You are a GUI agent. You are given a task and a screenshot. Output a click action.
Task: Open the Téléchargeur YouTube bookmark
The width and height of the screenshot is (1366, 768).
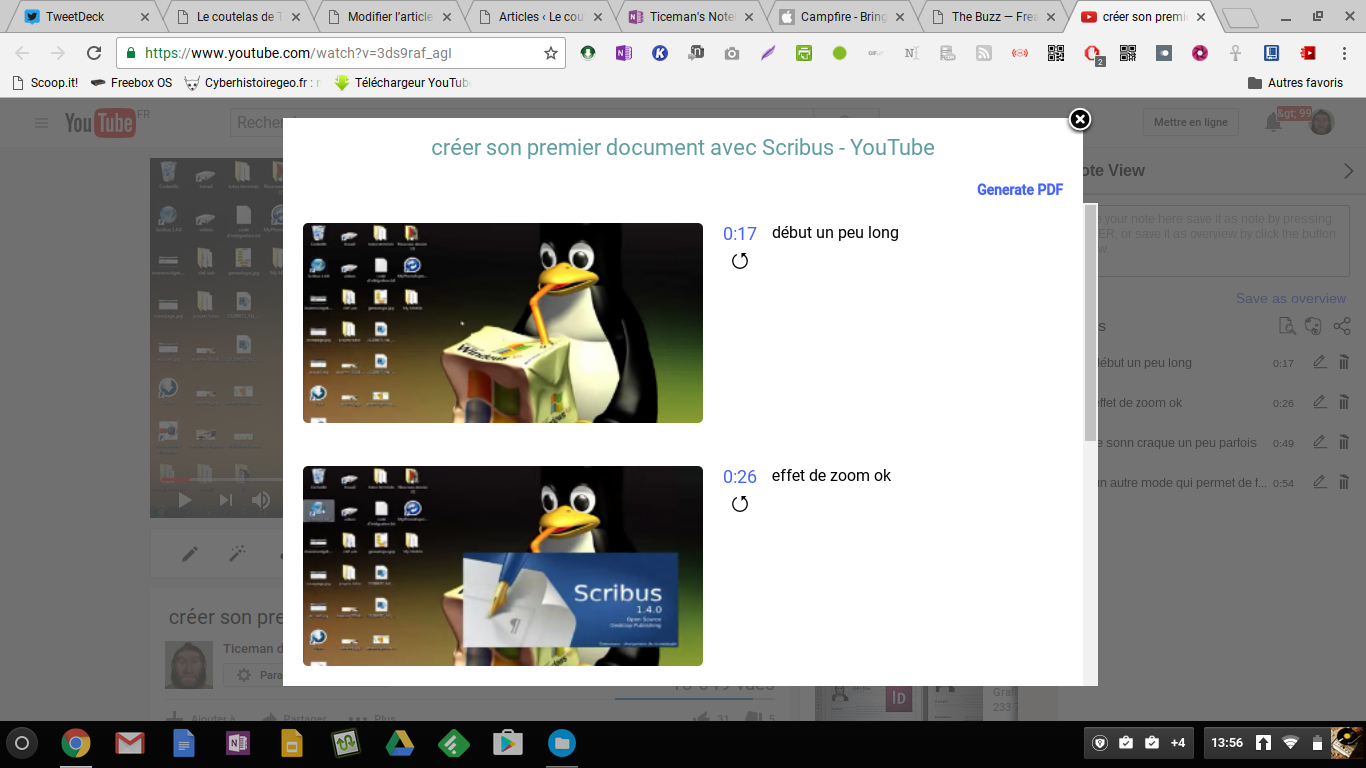(401, 83)
